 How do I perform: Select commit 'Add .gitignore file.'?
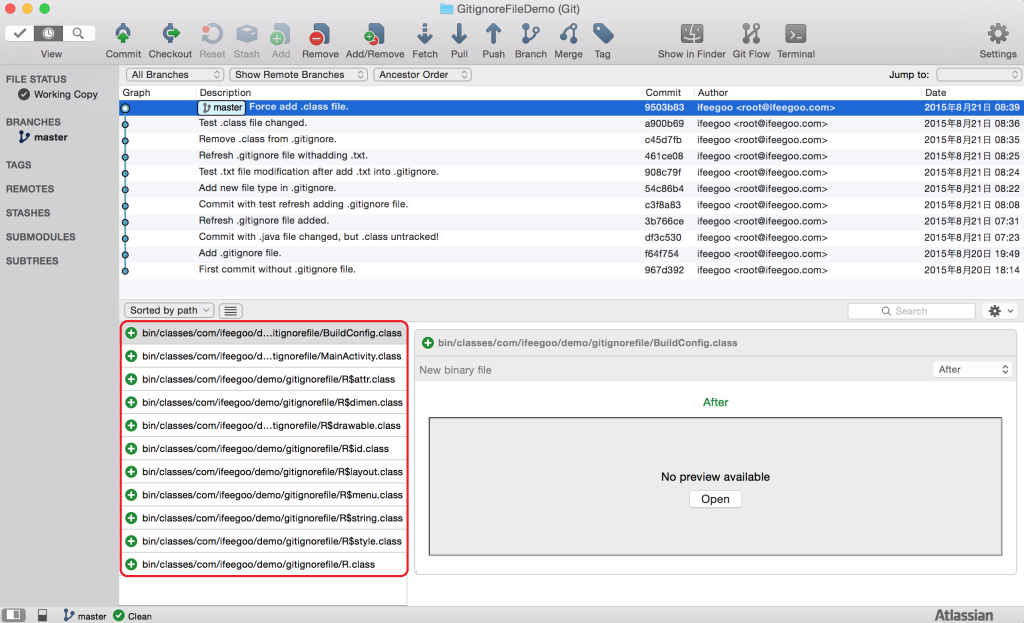(571, 253)
